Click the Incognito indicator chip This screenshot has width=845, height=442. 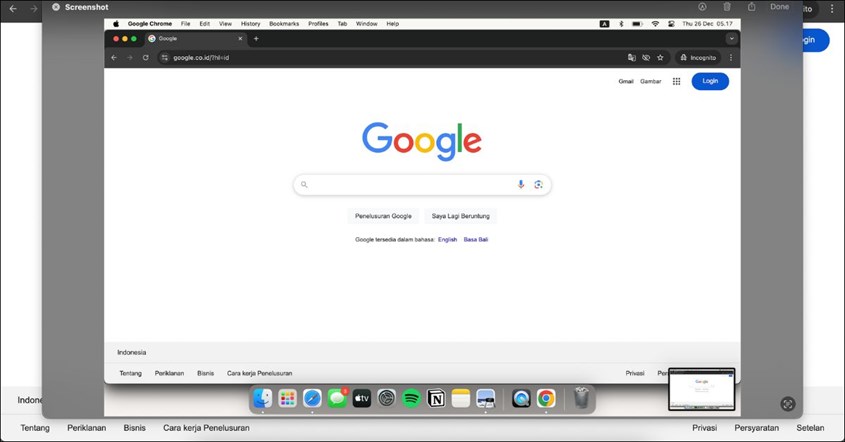coord(698,58)
